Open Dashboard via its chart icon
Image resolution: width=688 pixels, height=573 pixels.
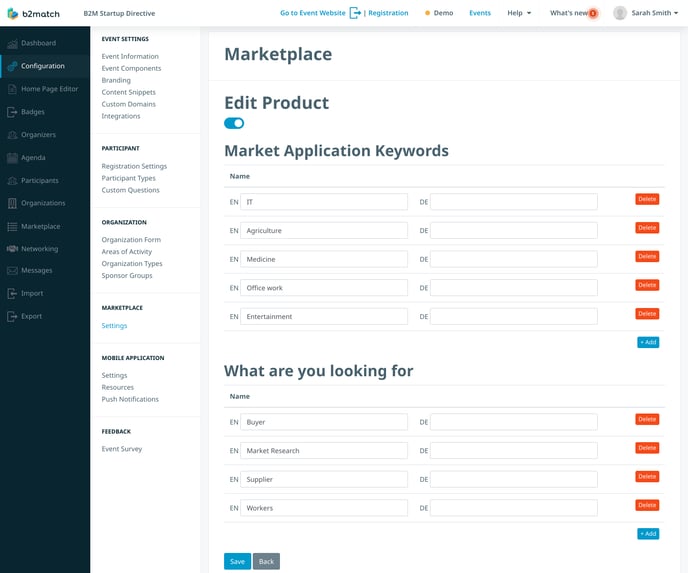click(x=12, y=43)
